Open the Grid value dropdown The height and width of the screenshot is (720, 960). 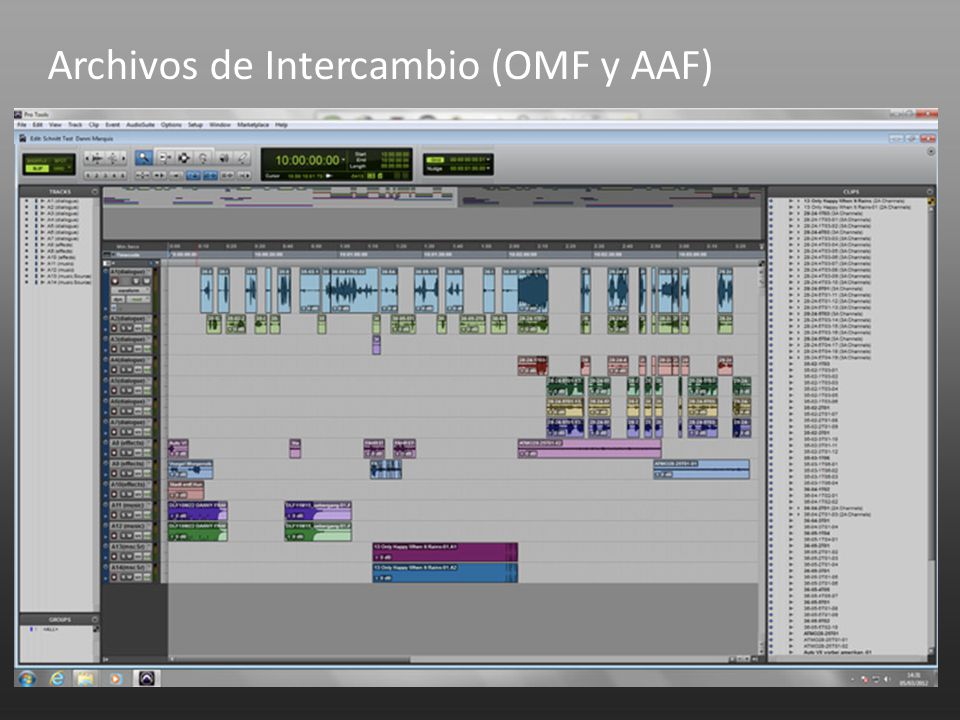pyautogui.click(x=488, y=160)
